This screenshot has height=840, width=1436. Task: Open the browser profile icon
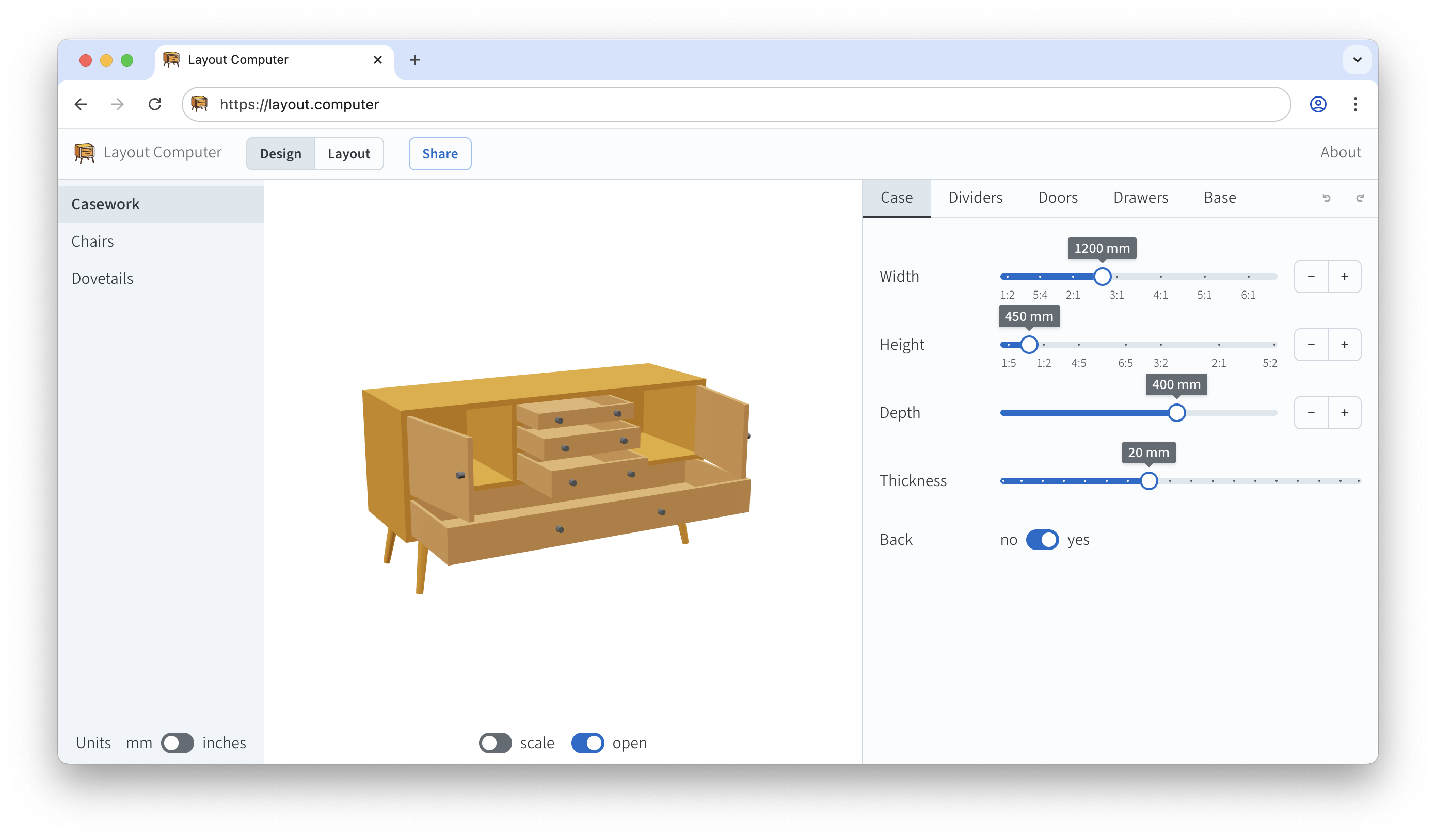(x=1317, y=104)
